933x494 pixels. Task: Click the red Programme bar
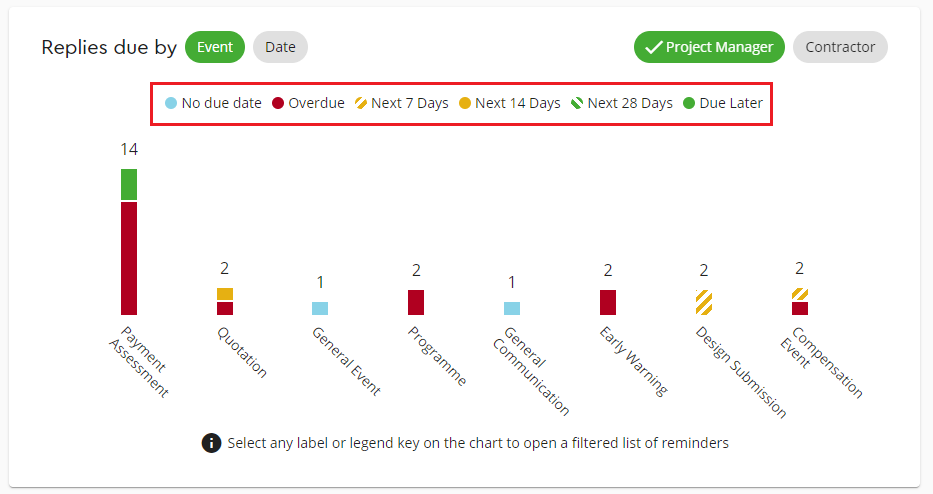[x=416, y=302]
